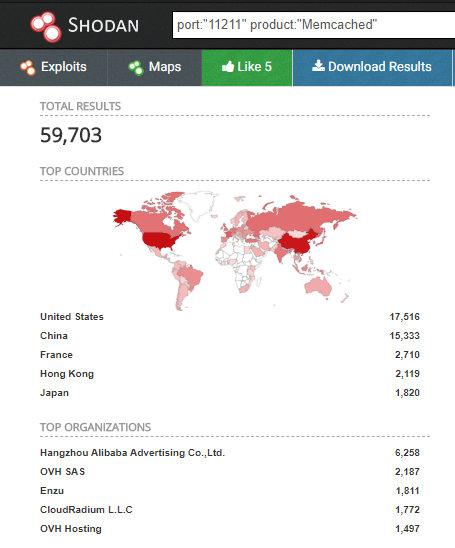This screenshot has height=548, width=455.
Task: Click the 6,258 count value
Action: [407, 453]
